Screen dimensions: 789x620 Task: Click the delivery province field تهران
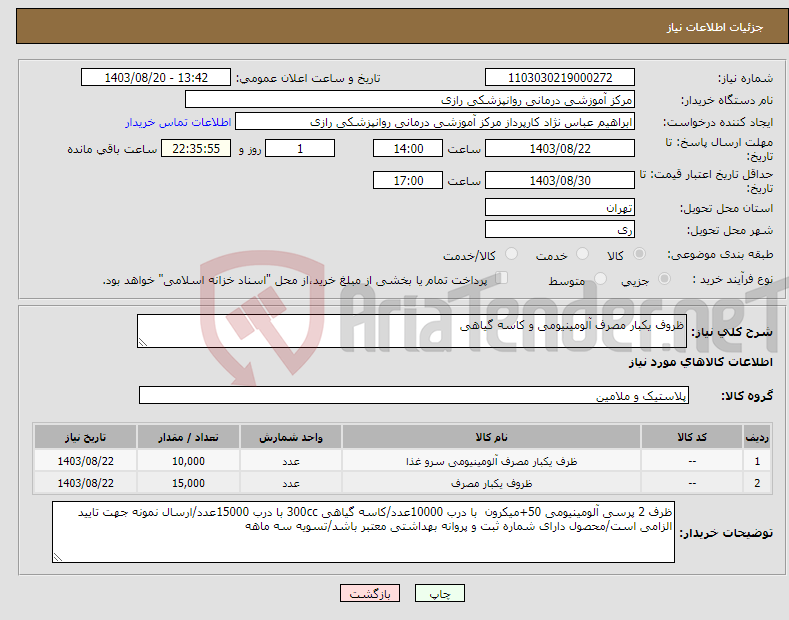(x=560, y=207)
